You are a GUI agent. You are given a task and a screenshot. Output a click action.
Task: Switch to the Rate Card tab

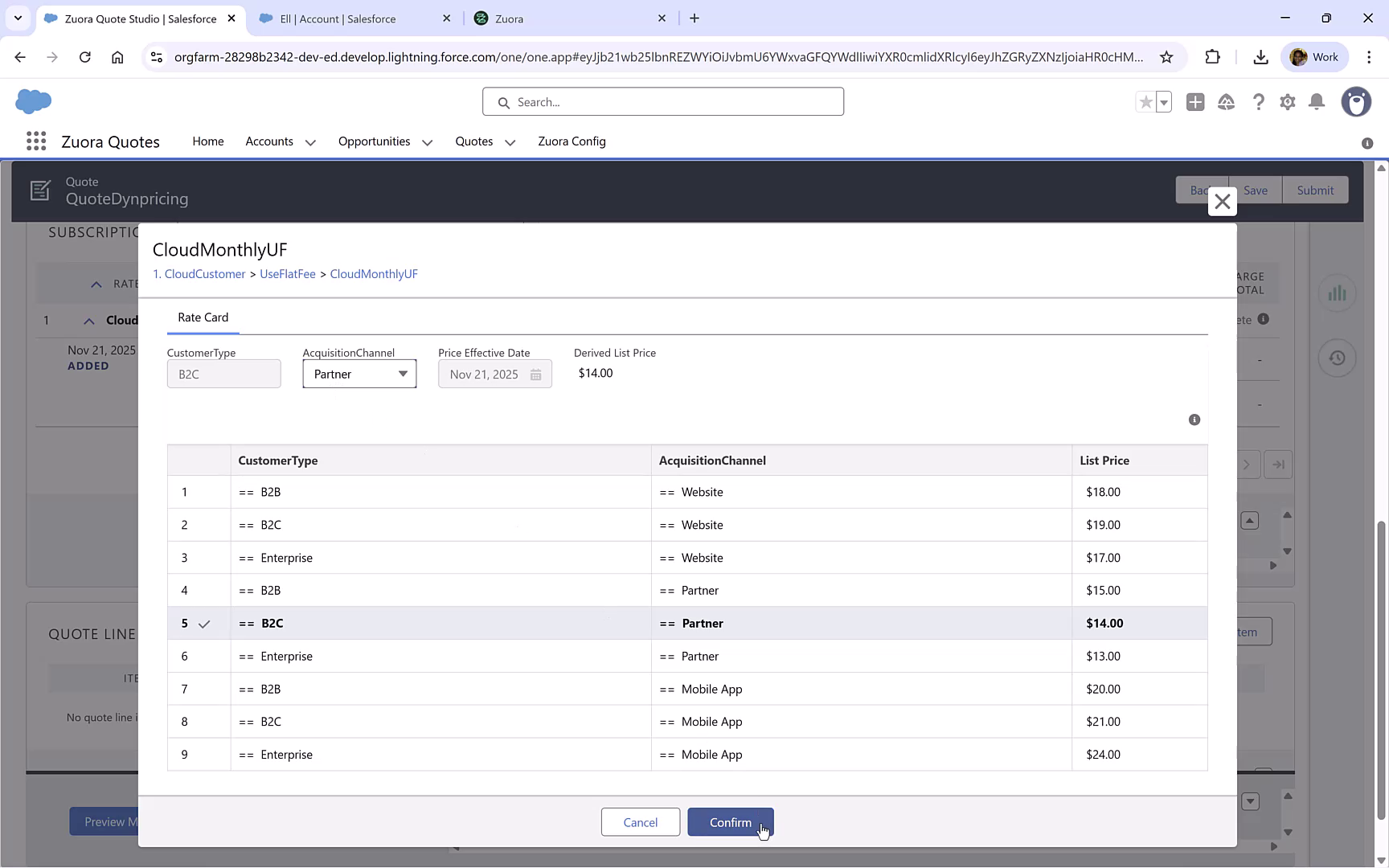tap(203, 317)
